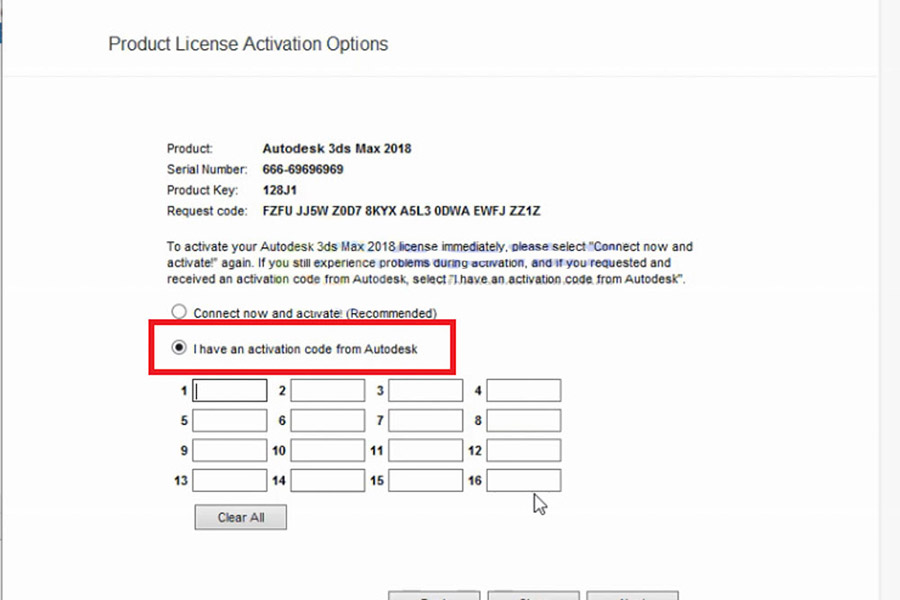900x600 pixels.
Task: Click into activation code box 8
Action: pyautogui.click(x=524, y=421)
